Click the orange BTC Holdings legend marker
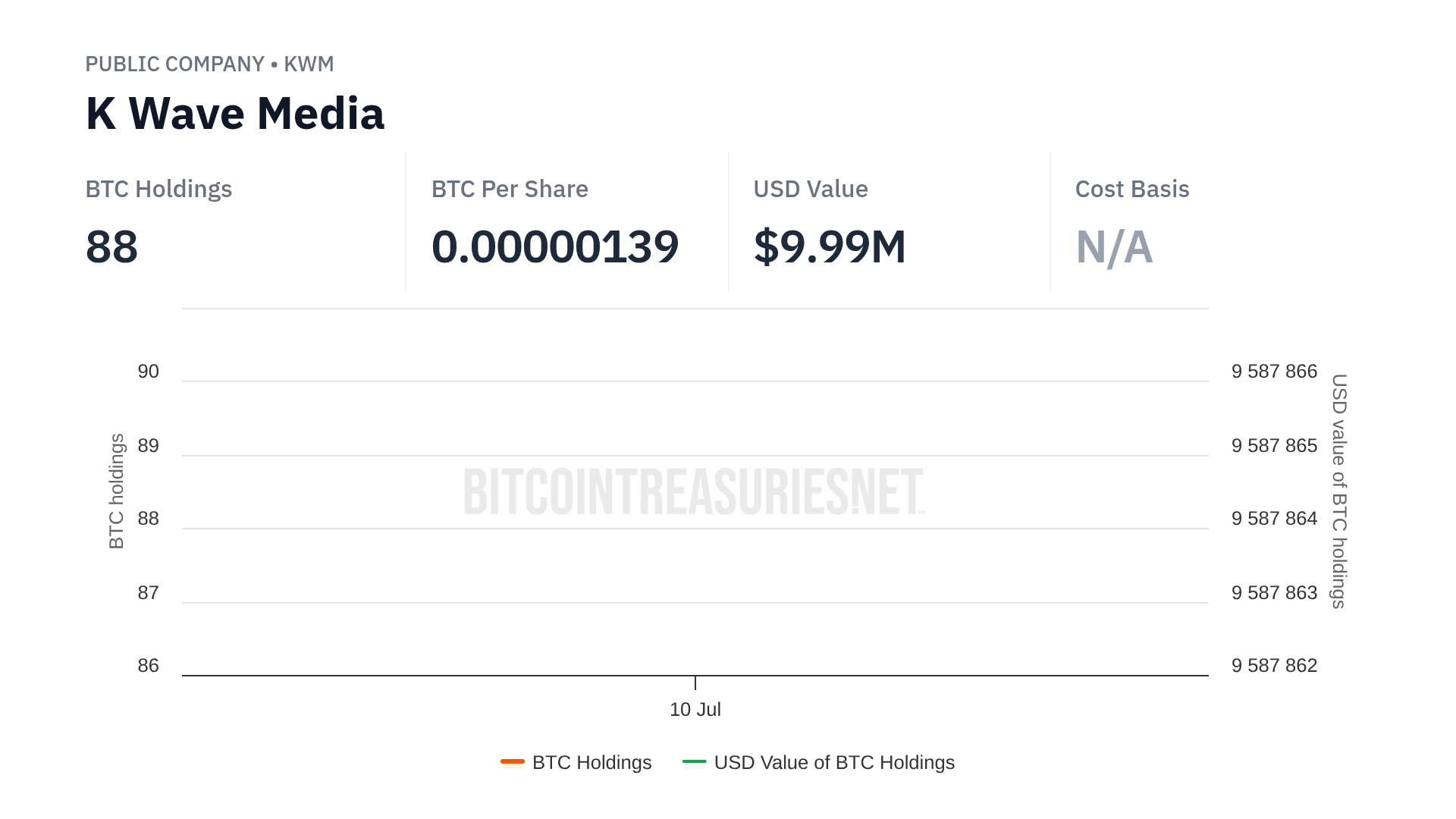Viewport: 1456px width, 819px height. point(513,761)
